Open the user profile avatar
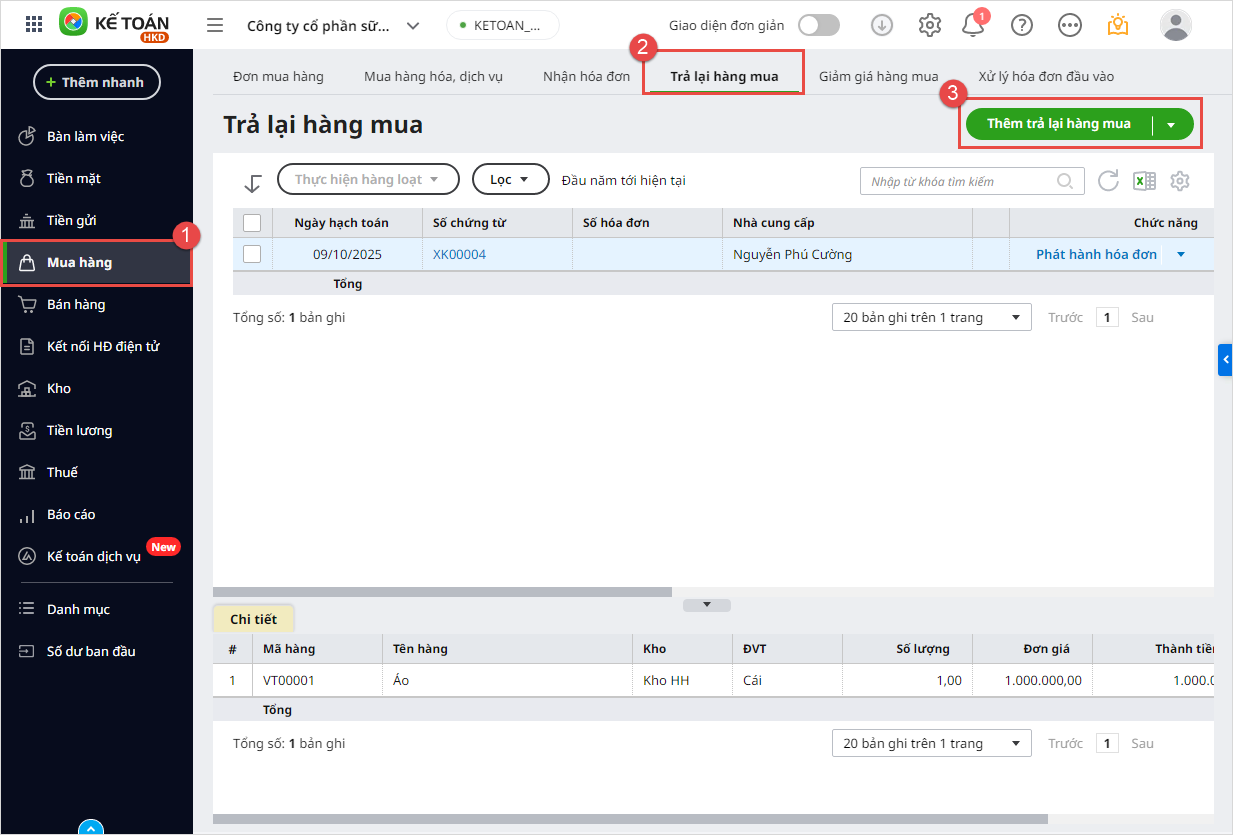This screenshot has height=835, width=1233. 1175,25
